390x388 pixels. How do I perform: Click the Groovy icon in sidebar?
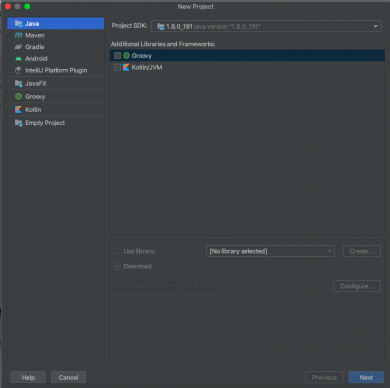click(x=18, y=96)
